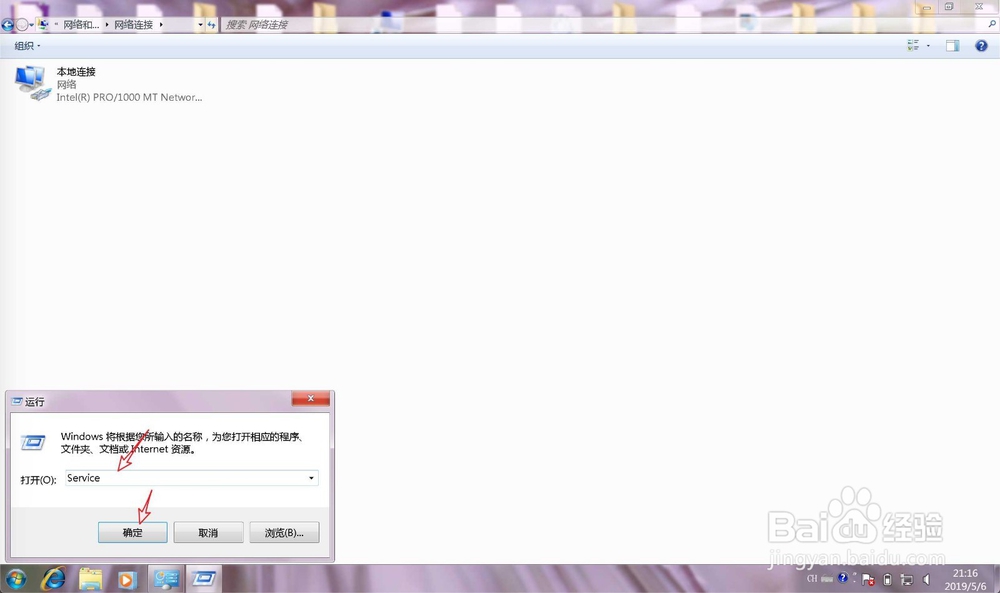Click the 确定 button in the Run dialog

132,532
